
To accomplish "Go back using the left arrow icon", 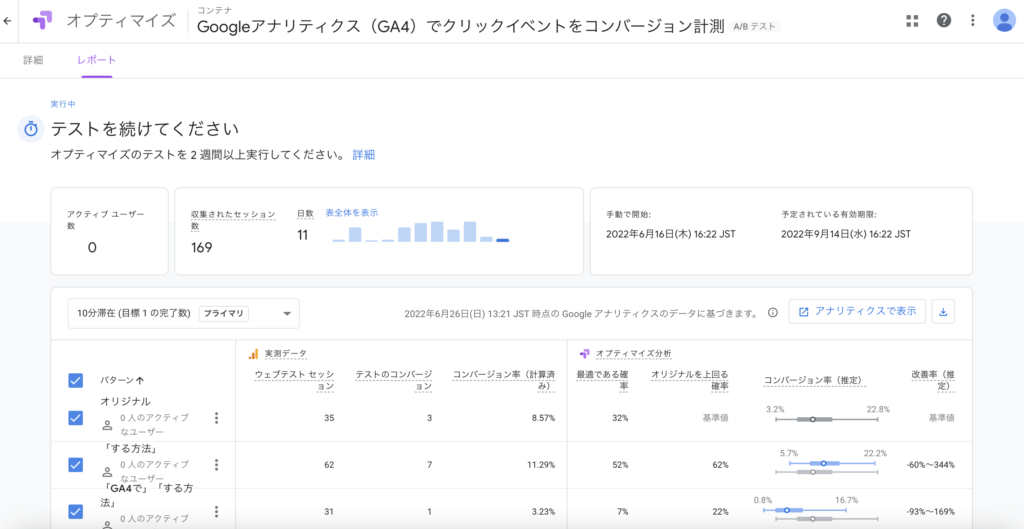I will (x=7, y=21).
